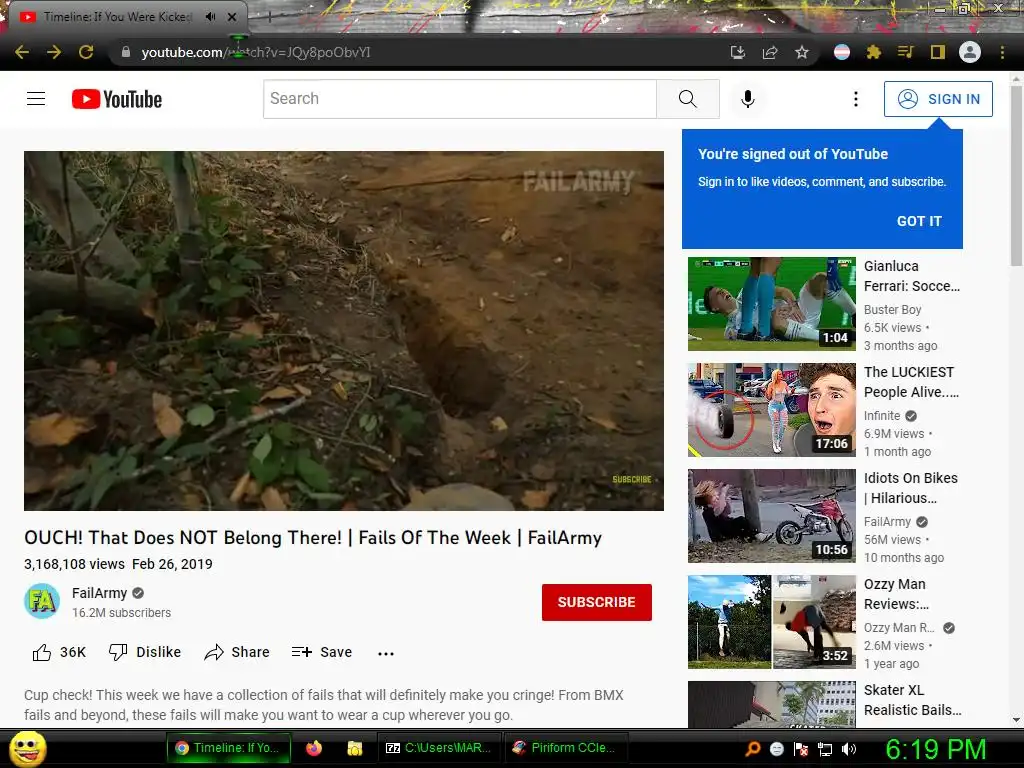Bookmark this page with star icon
This screenshot has height=768, width=1024.
[x=802, y=52]
